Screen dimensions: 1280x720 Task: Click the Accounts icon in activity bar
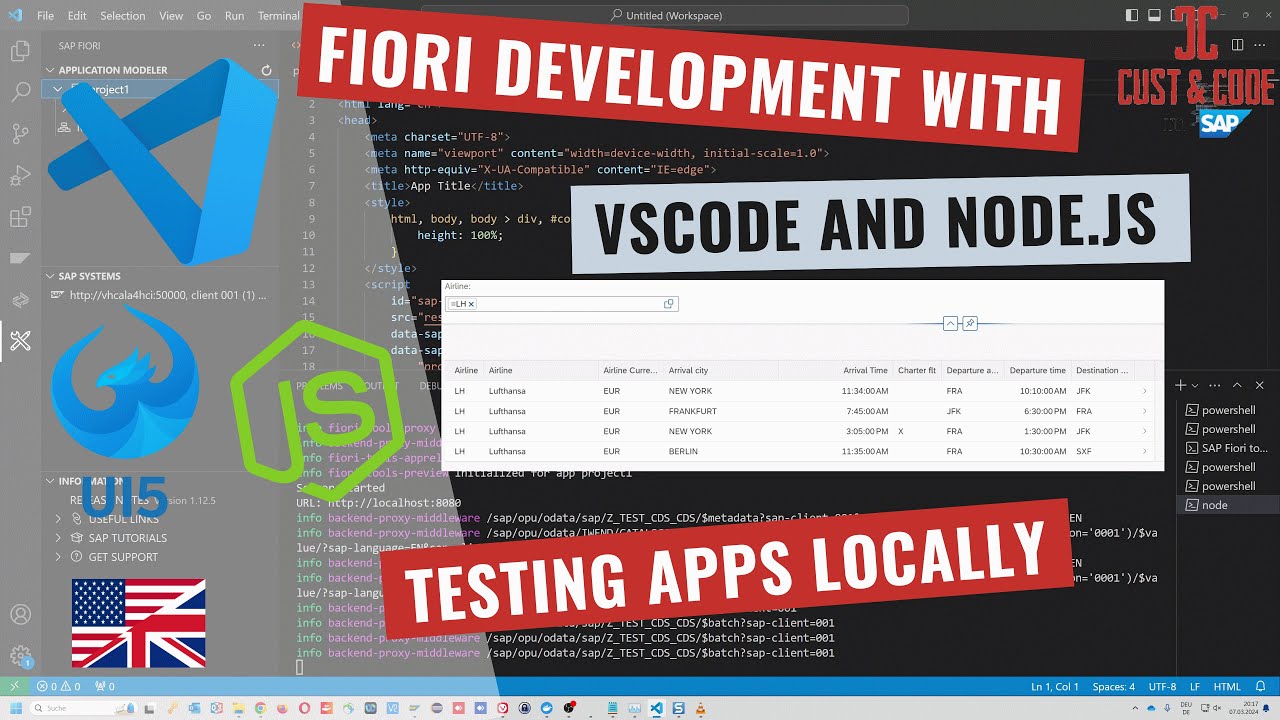click(x=20, y=614)
